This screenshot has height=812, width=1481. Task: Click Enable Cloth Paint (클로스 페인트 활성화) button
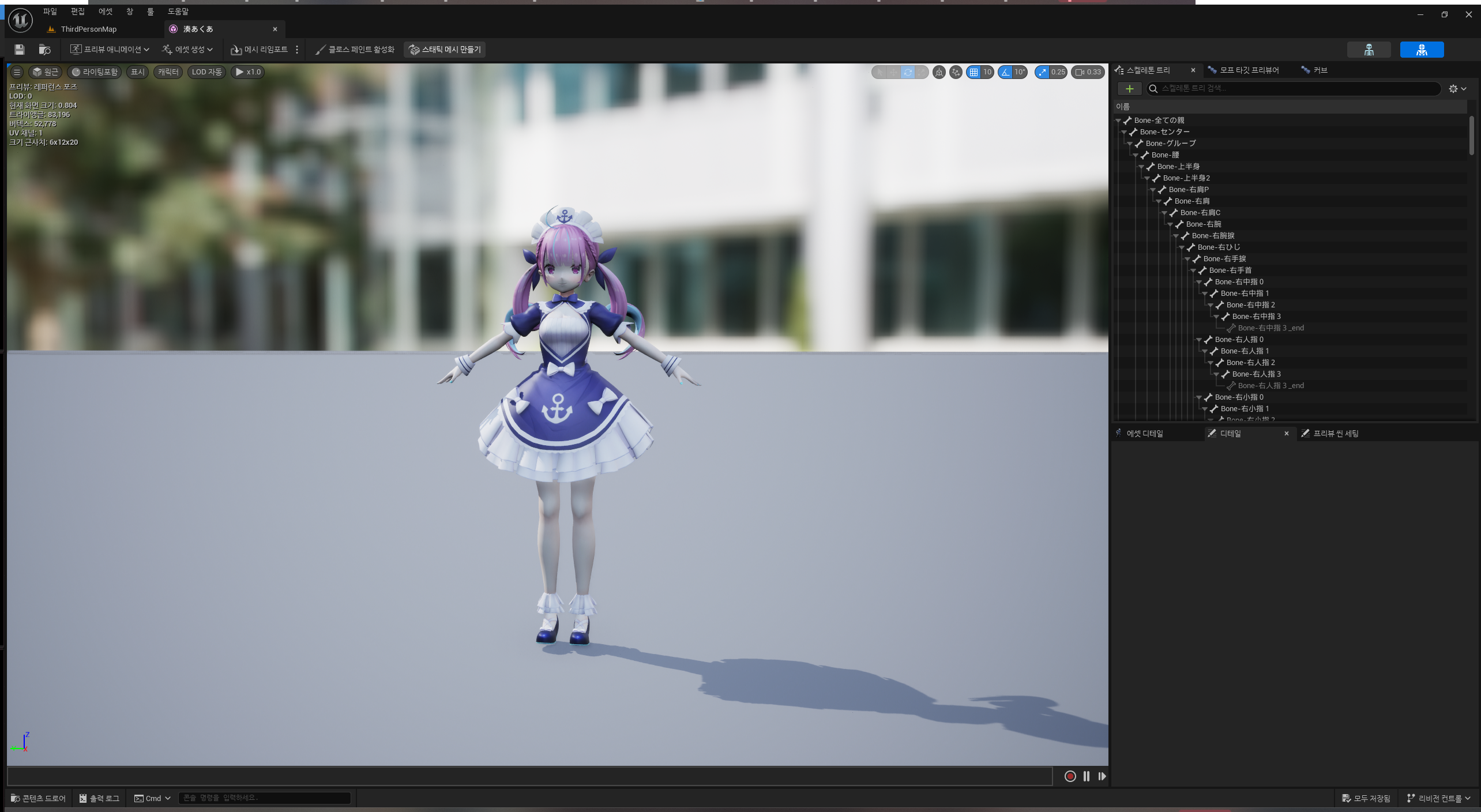[x=355, y=50]
